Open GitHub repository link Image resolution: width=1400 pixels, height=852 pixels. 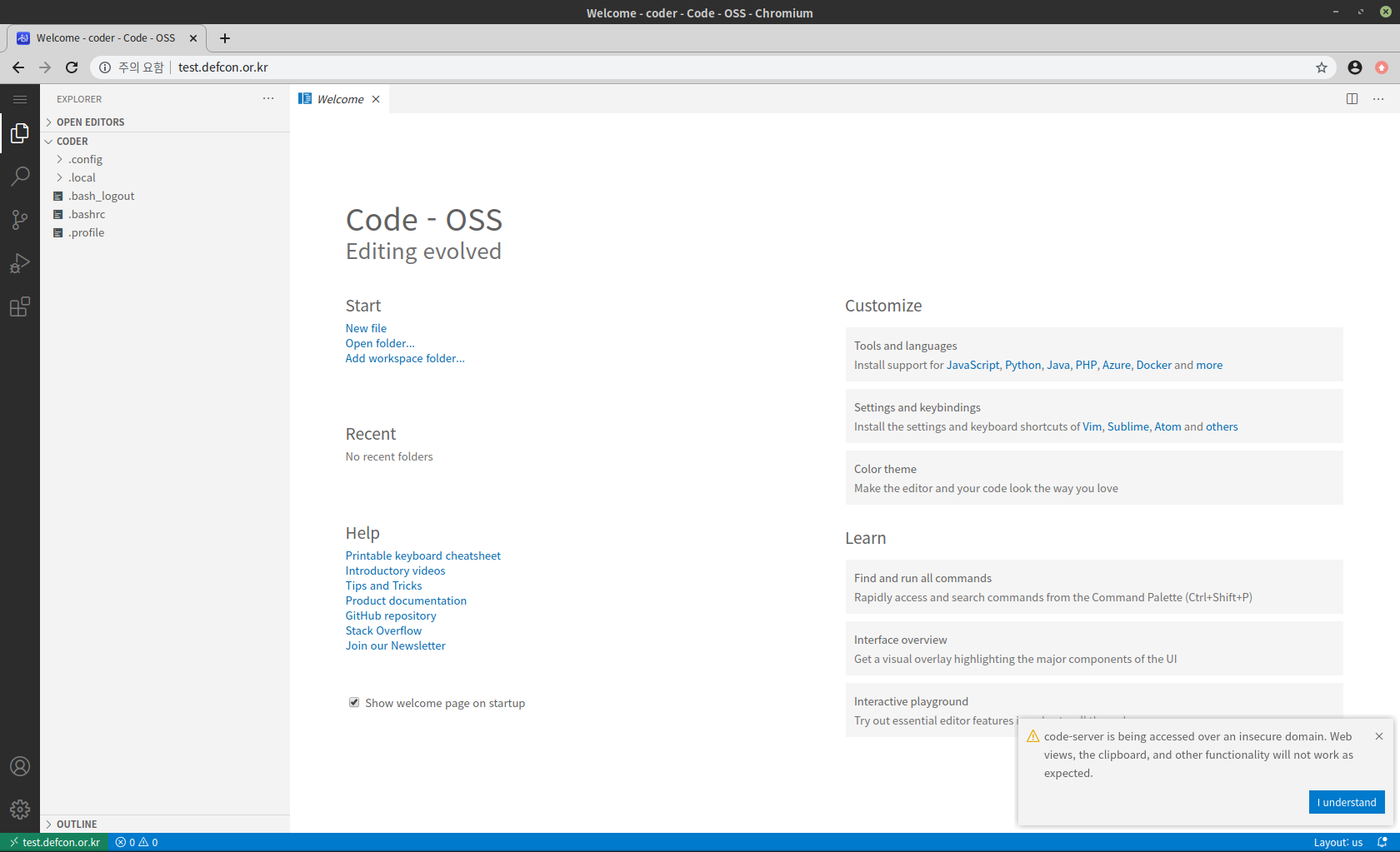391,615
